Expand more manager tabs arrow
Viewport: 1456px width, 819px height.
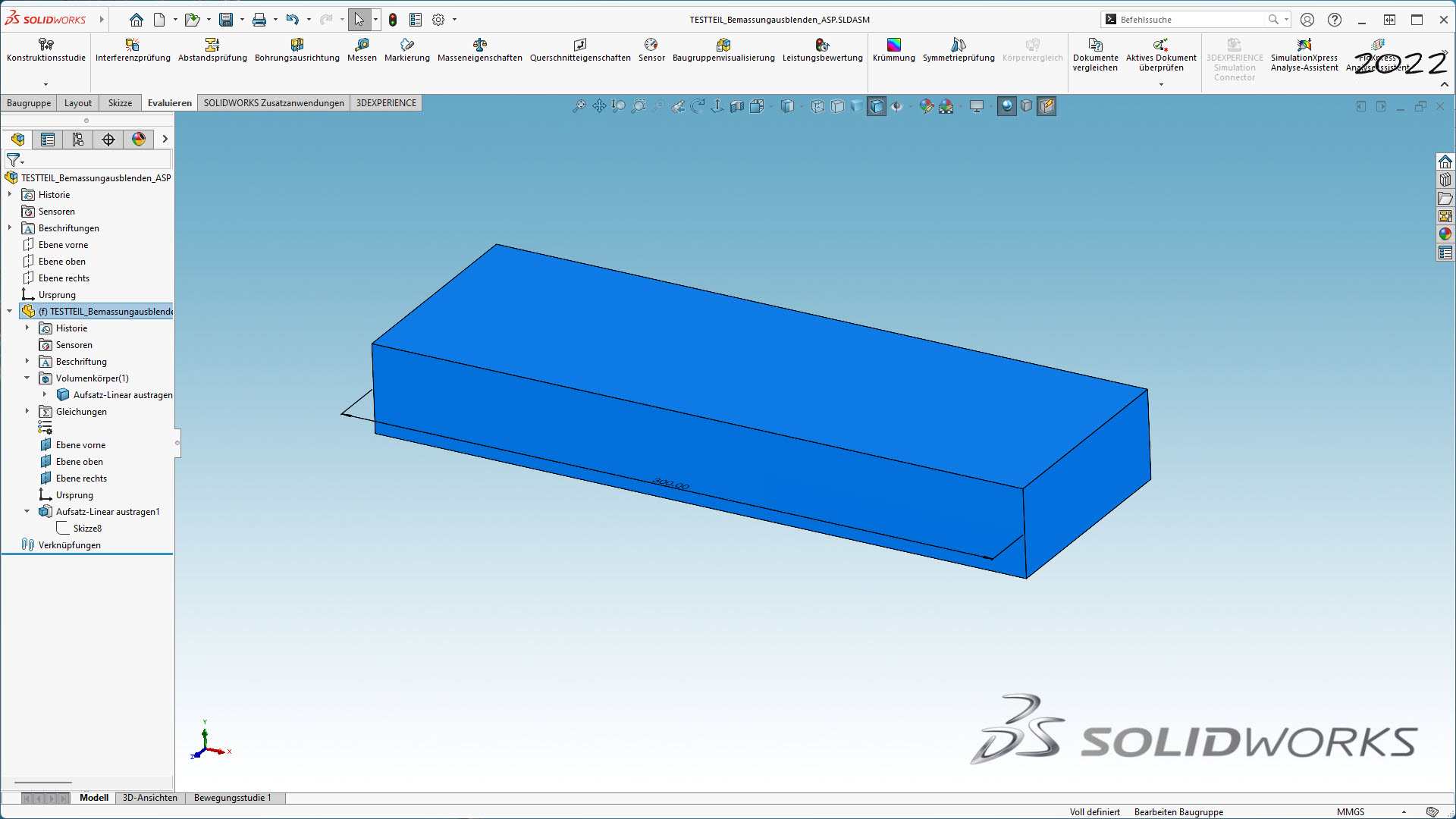165,139
